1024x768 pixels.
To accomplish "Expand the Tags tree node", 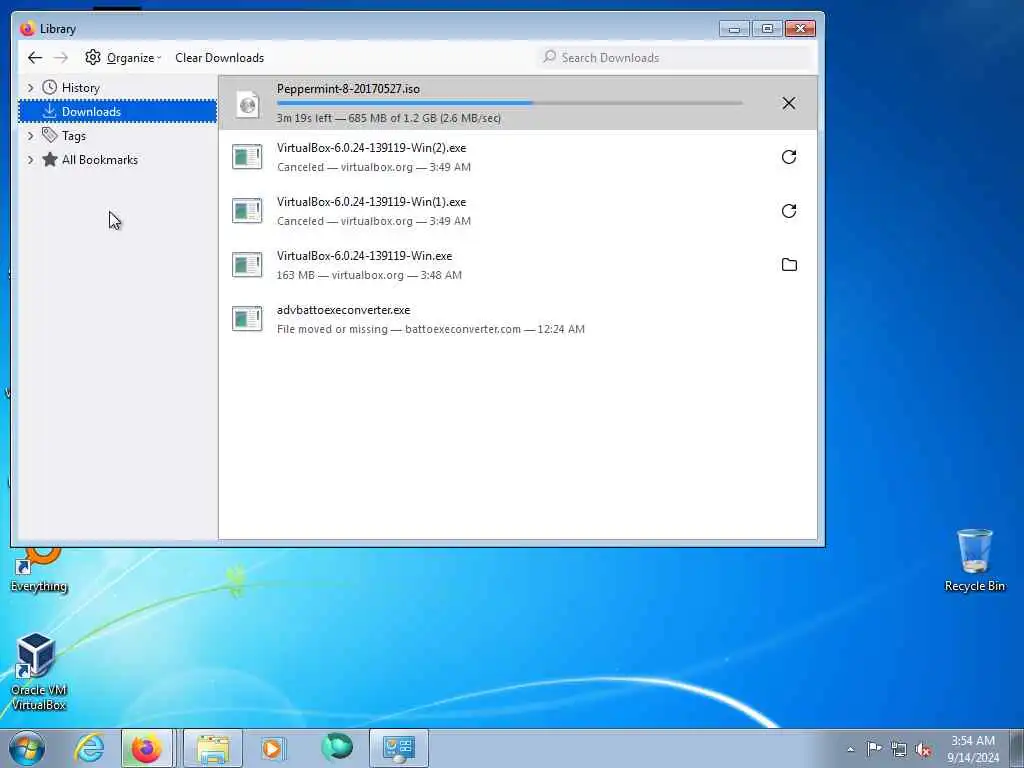I will pyautogui.click(x=30, y=136).
